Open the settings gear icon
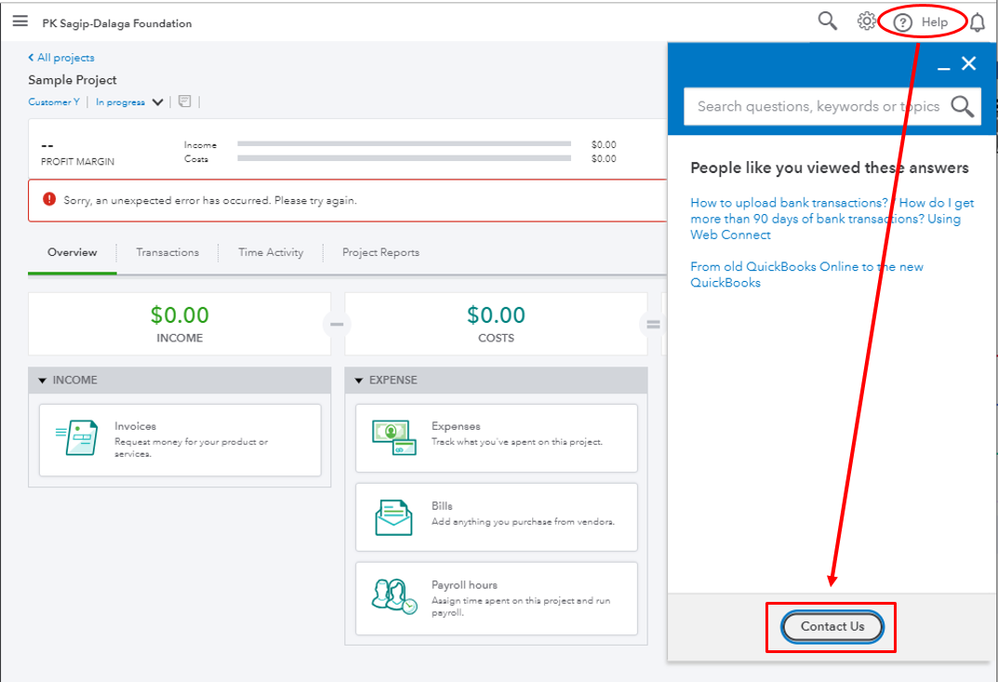This screenshot has height=682, width=998. tap(866, 21)
